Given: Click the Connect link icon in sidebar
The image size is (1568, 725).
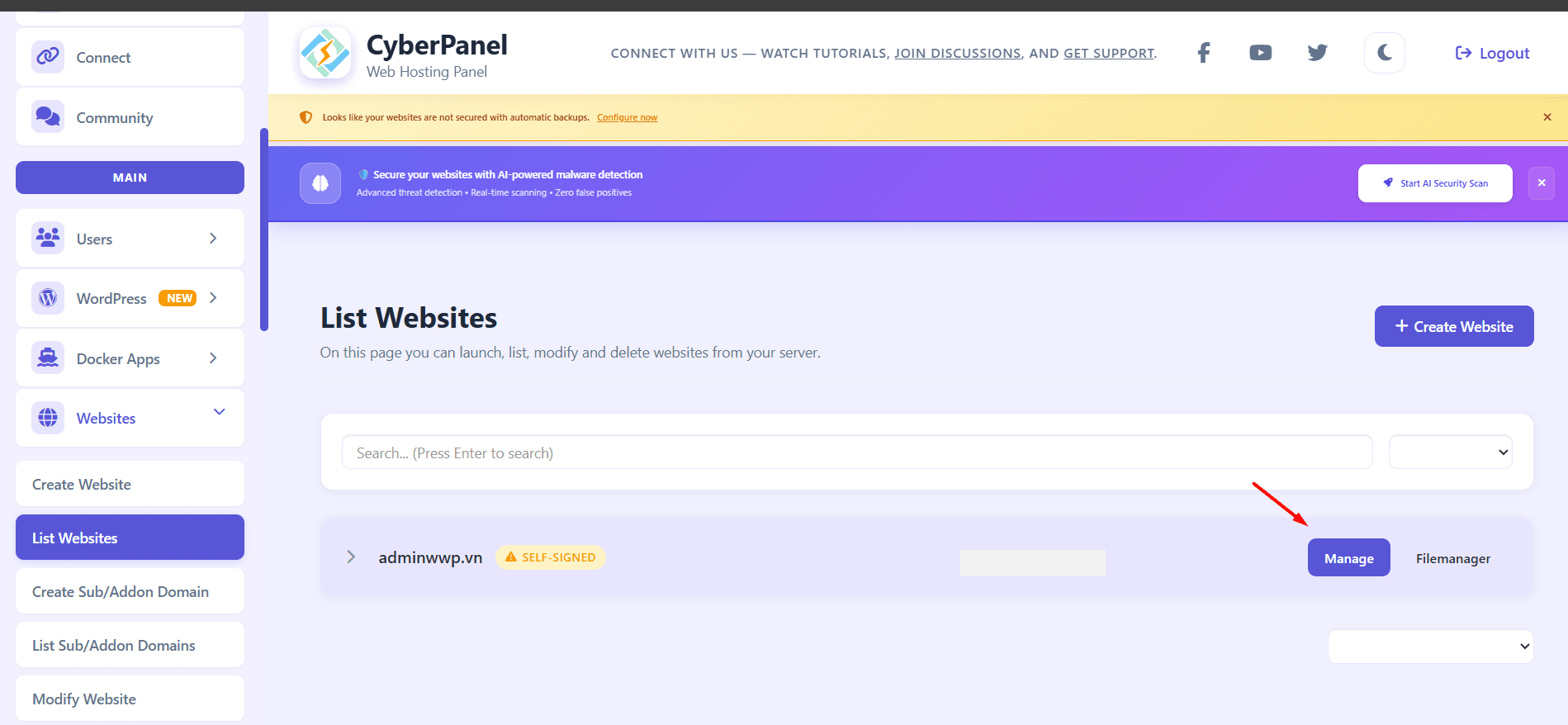Looking at the screenshot, I should pos(48,57).
